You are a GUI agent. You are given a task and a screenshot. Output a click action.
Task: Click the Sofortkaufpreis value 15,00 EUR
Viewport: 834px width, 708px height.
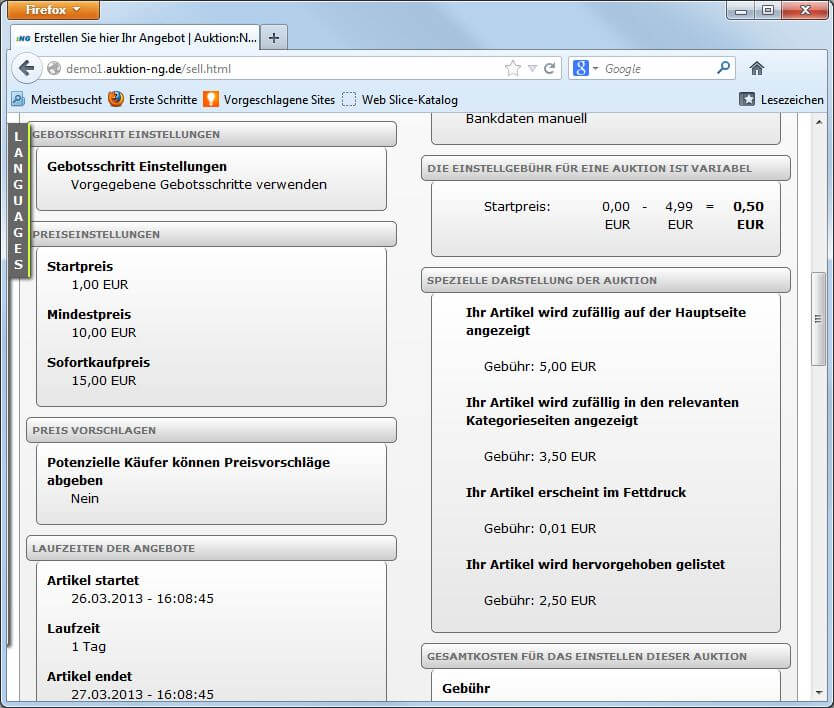coord(104,380)
